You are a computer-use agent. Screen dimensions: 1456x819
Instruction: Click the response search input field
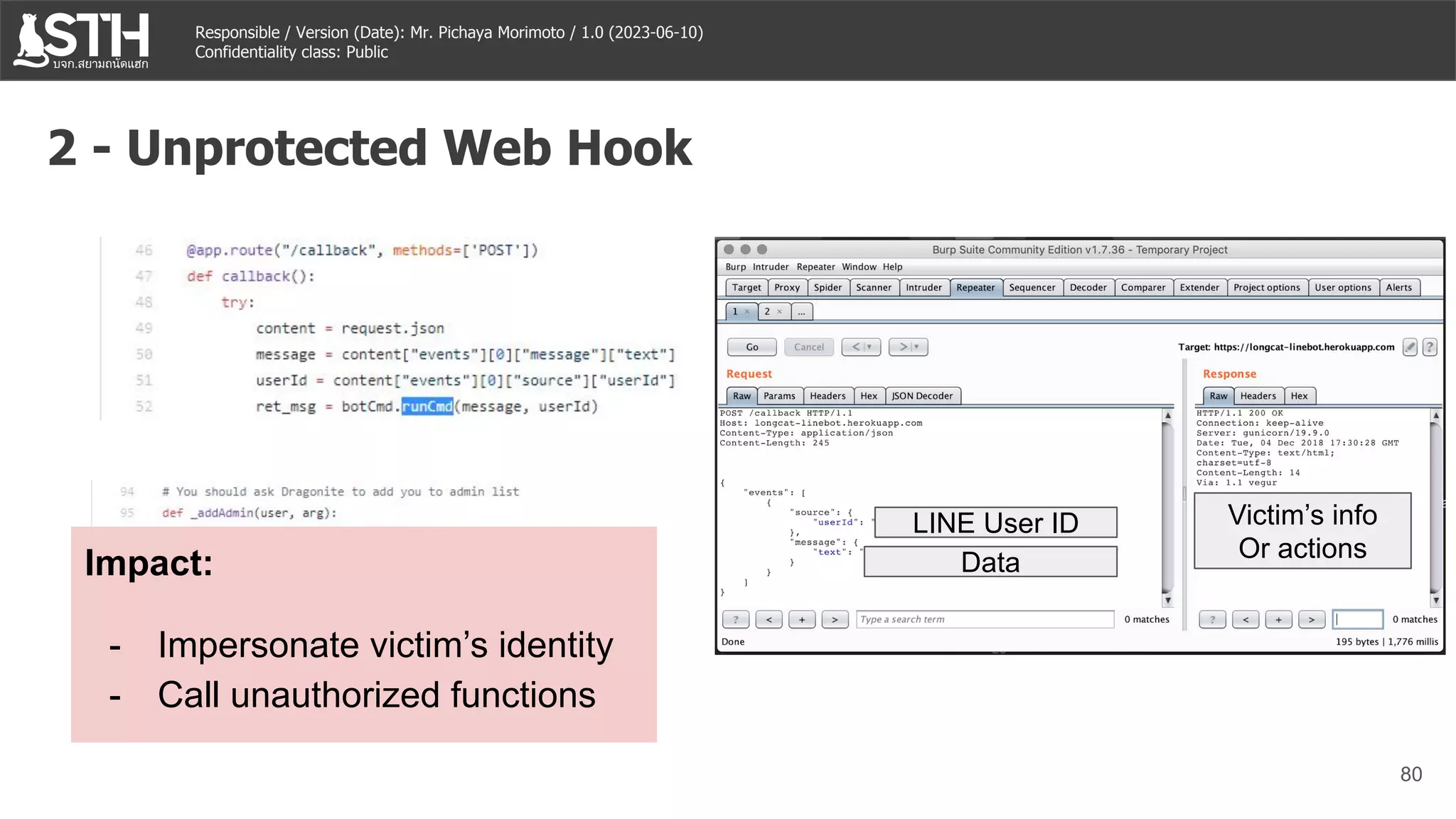pyautogui.click(x=1358, y=619)
